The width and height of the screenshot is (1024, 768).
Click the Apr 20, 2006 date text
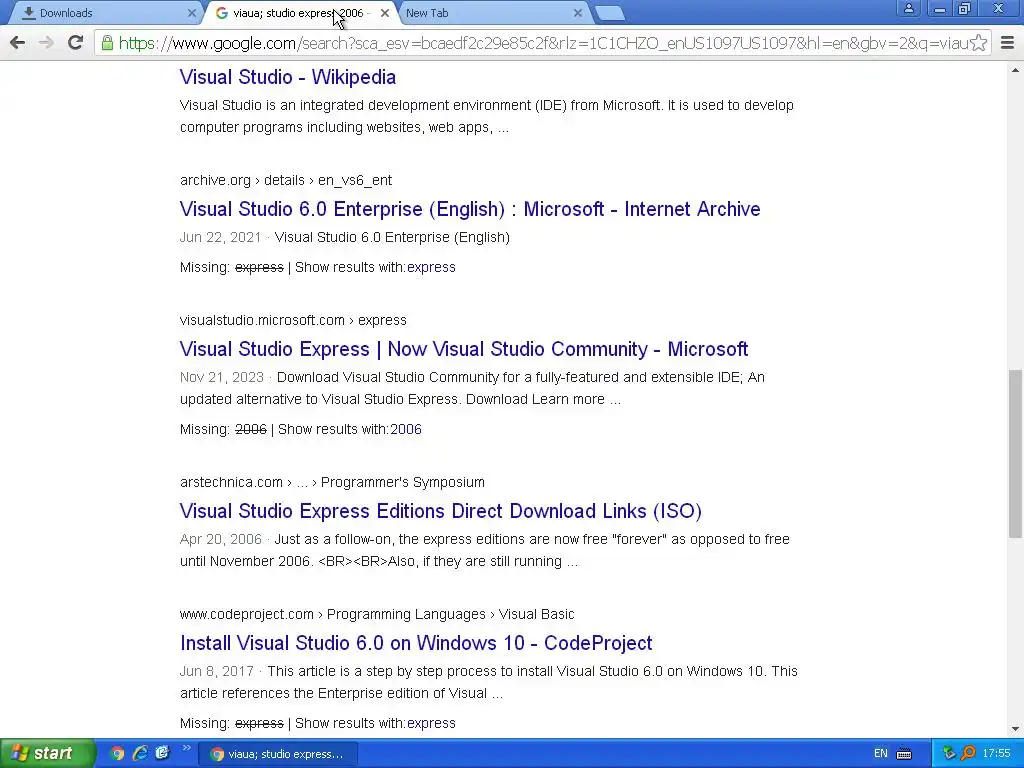coord(221,539)
